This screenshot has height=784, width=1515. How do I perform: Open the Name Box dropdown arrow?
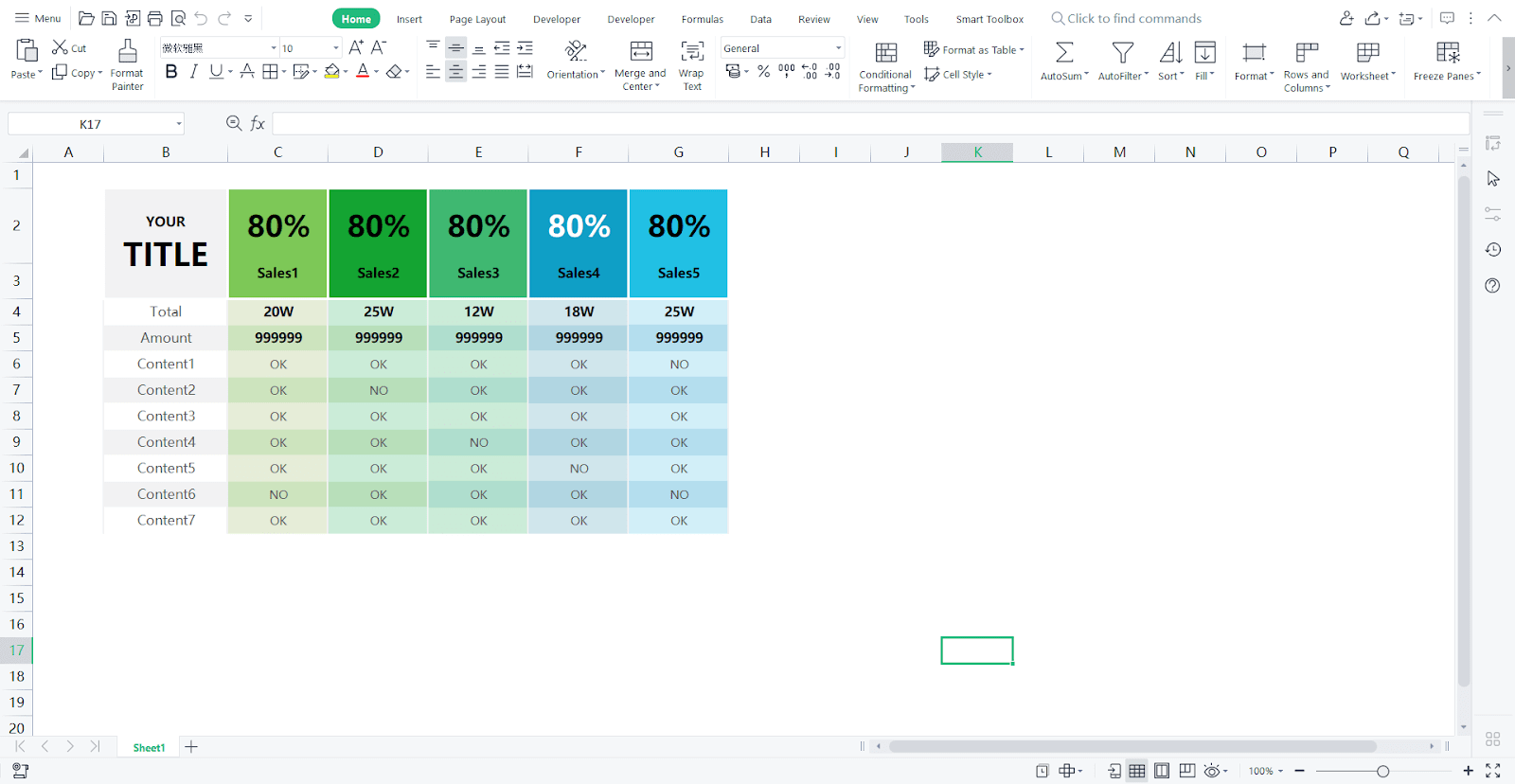[178, 124]
